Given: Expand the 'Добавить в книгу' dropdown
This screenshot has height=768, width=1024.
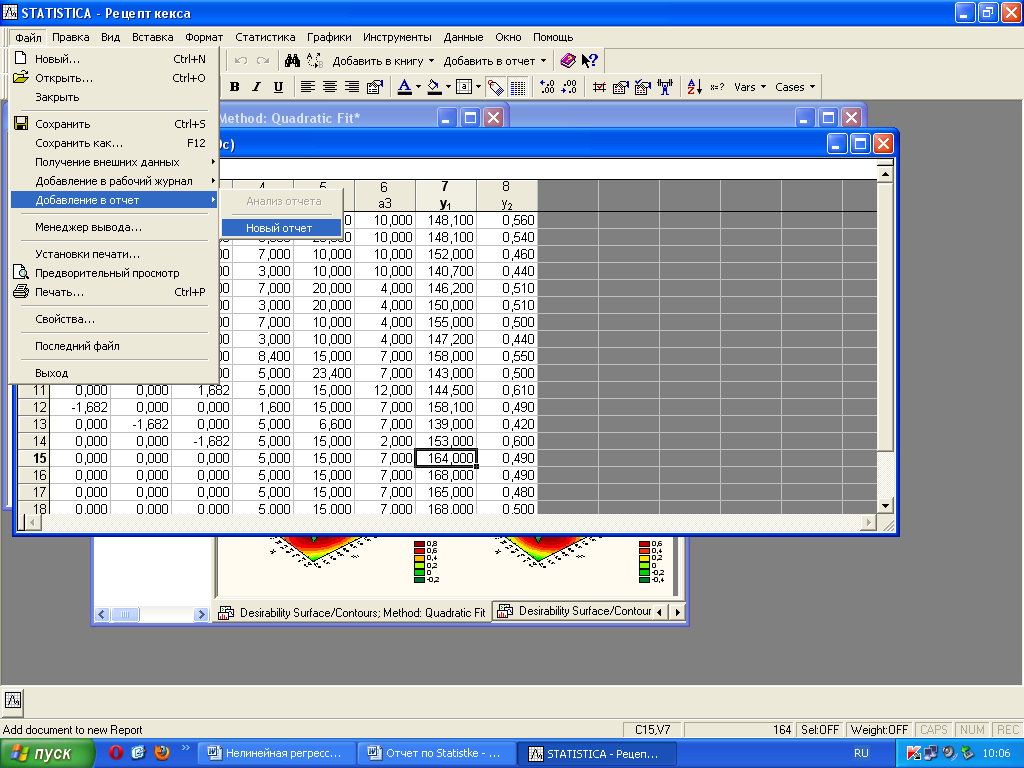Looking at the screenshot, I should 431,61.
